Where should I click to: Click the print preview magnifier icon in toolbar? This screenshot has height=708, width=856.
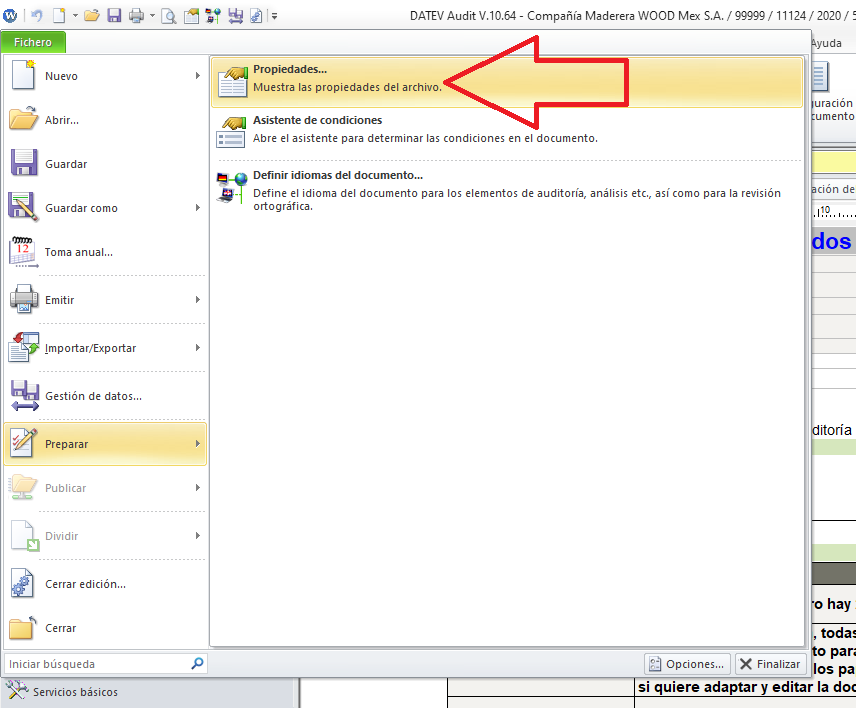click(169, 16)
